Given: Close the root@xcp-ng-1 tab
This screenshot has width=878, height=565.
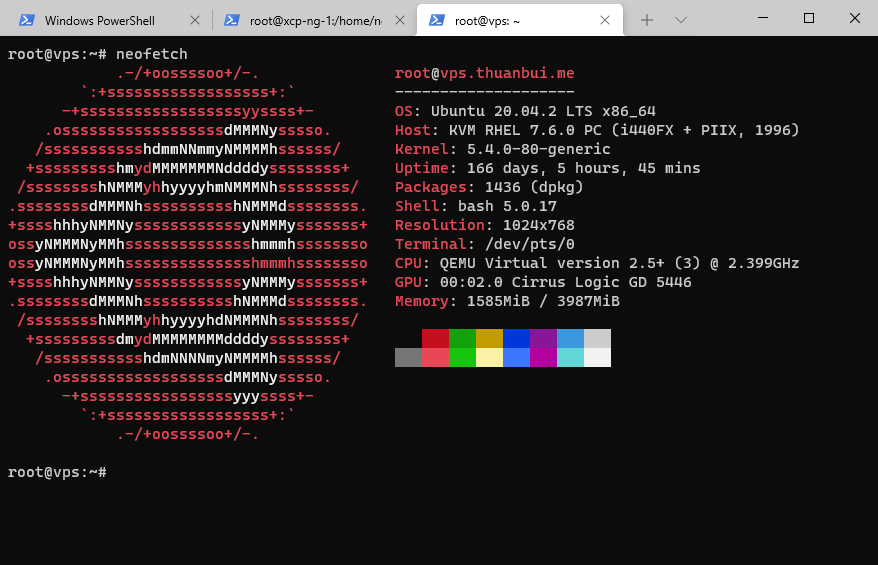Looking at the screenshot, I should 400,20.
